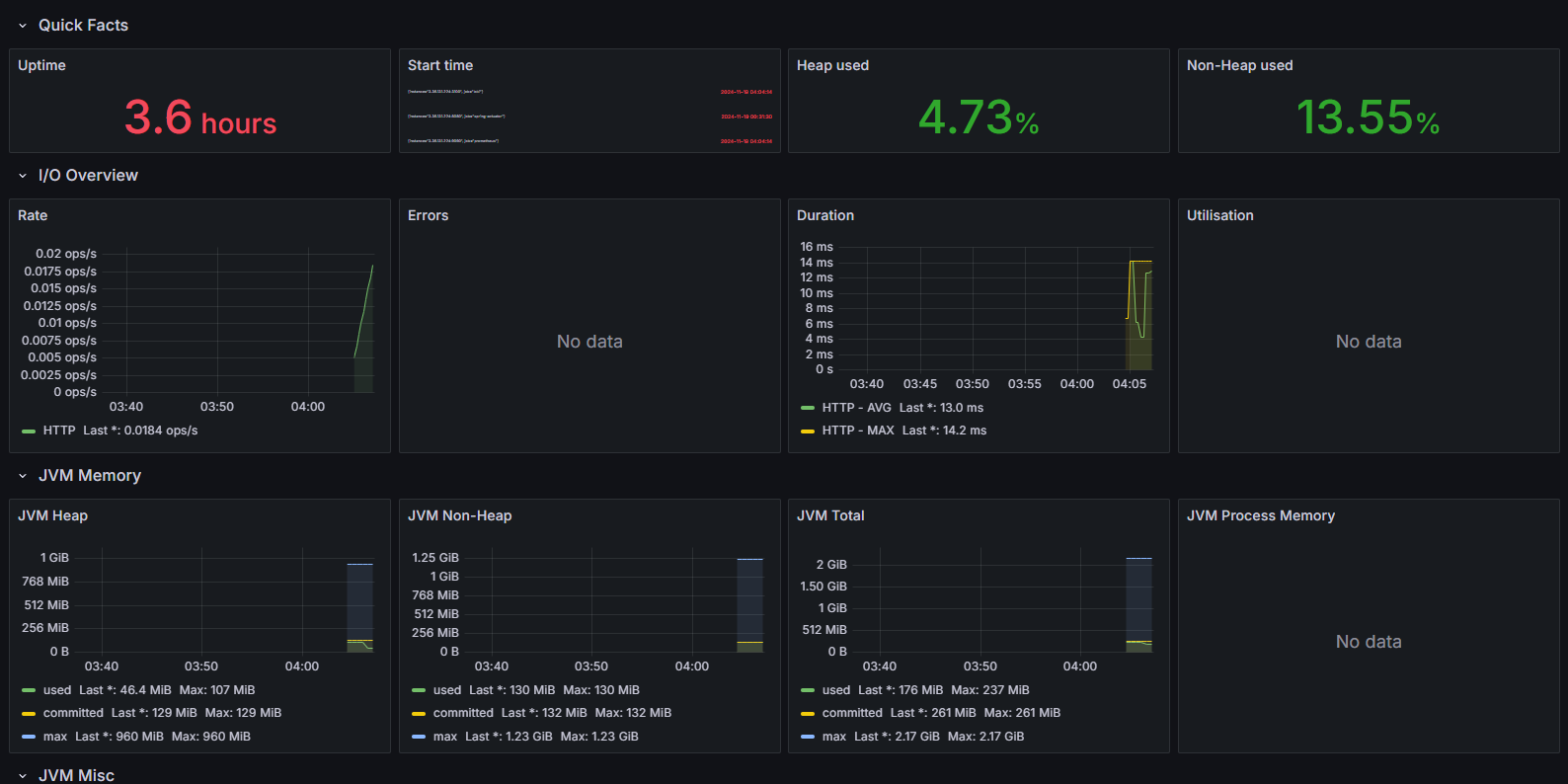
Task: Click the 0.02 ops/s axis label in Rate
Action: (x=66, y=254)
